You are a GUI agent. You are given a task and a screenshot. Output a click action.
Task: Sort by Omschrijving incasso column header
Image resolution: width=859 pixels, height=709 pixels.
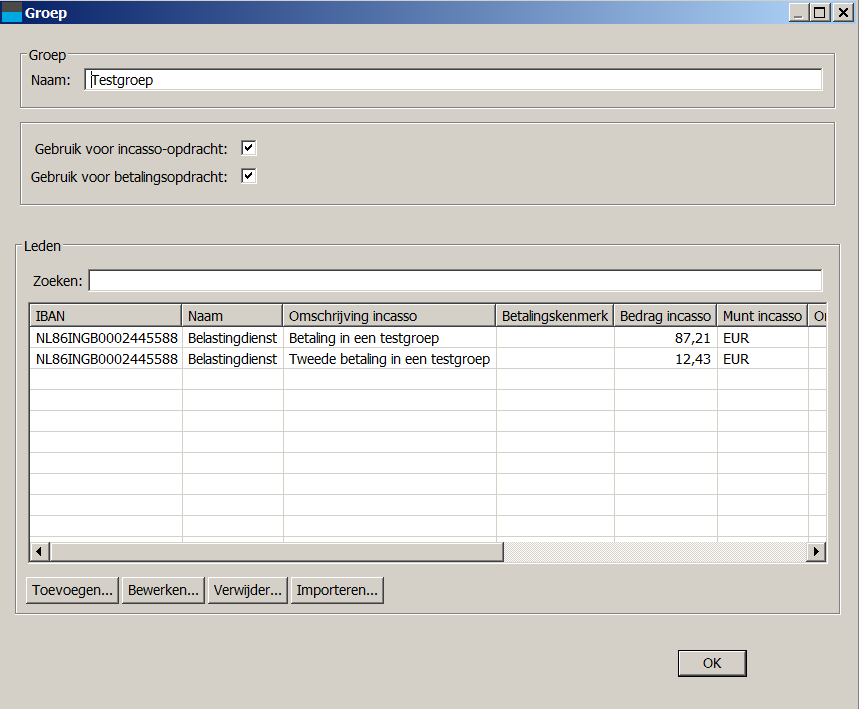tap(389, 316)
